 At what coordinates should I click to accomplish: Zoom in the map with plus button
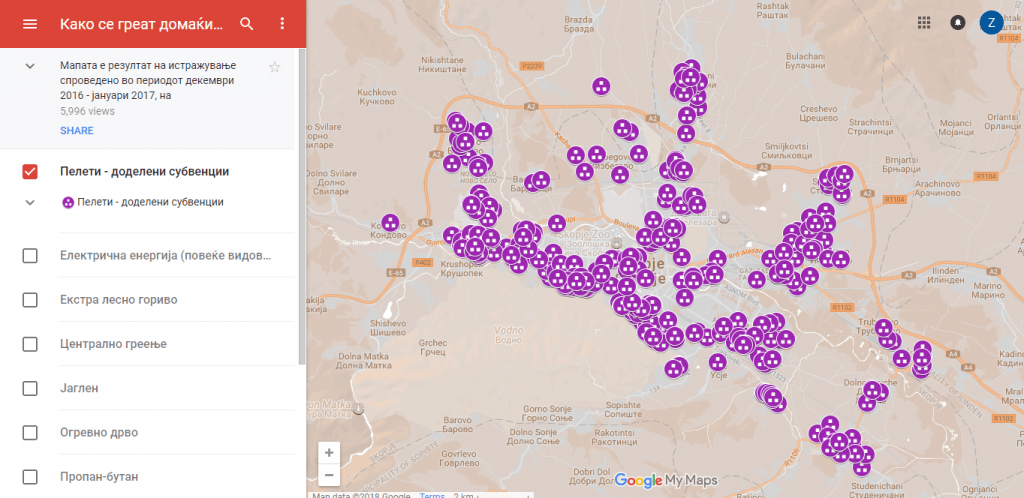point(329,453)
